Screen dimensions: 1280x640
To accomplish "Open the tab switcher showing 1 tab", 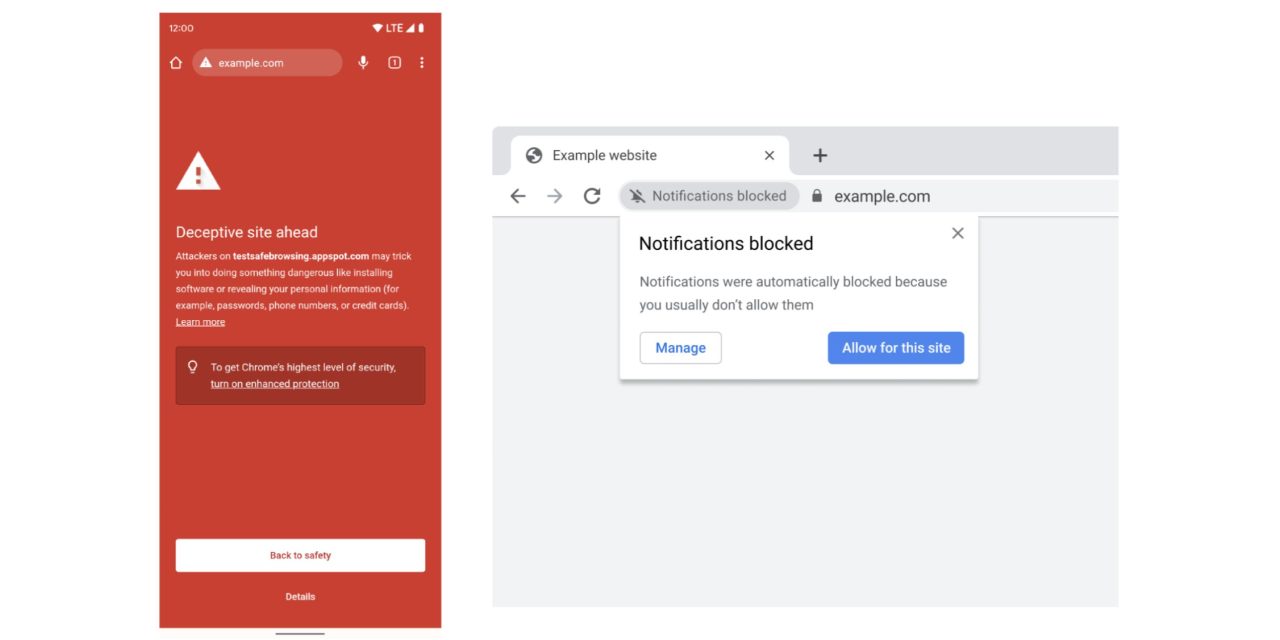I will click(x=394, y=63).
